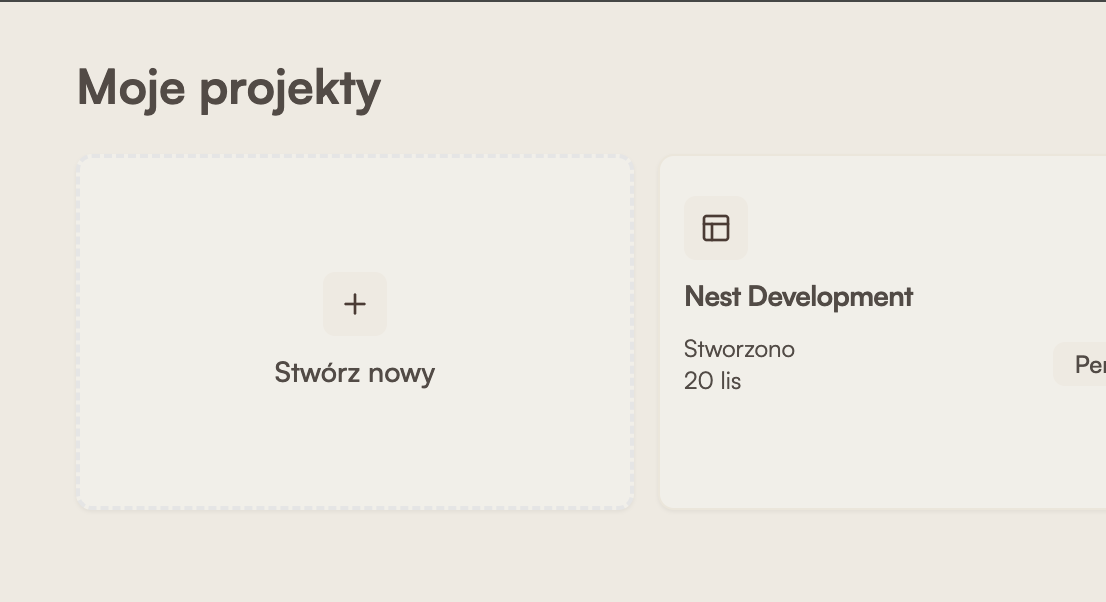Screen dimensions: 1106x602
Task: Click the partially visible "Per" badge
Action: point(1084,365)
